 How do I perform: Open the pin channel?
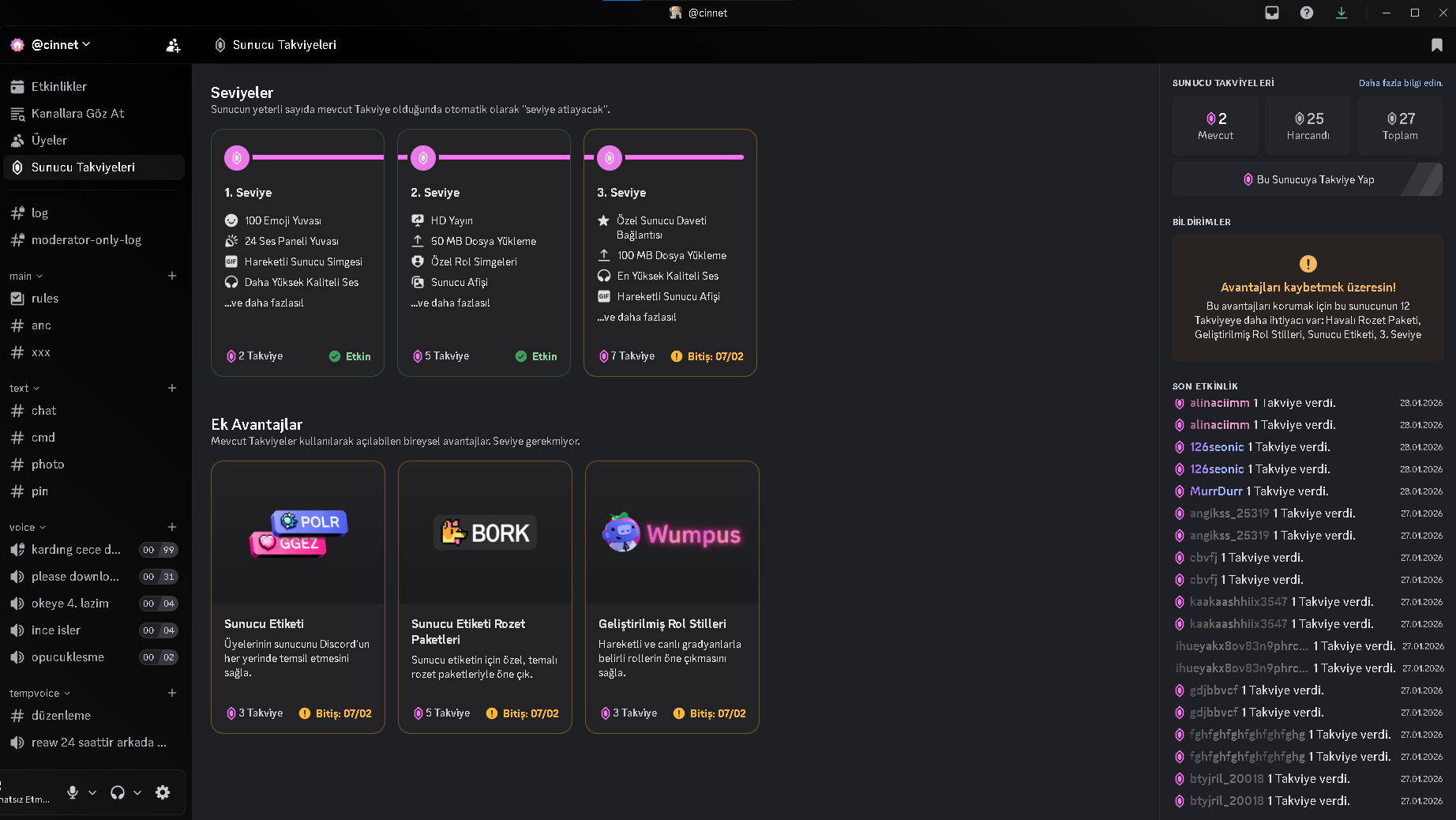click(x=94, y=491)
